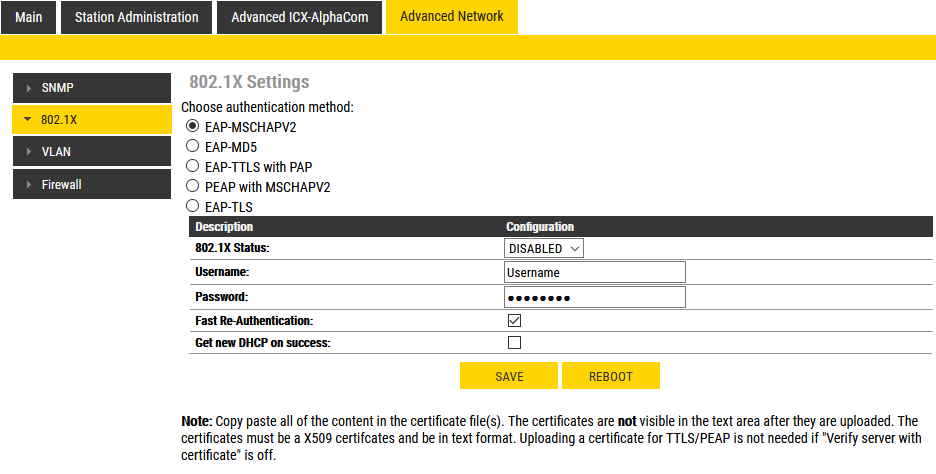Image resolution: width=936 pixels, height=474 pixels.
Task: Select EAP-MSCHAPV2 authentication method
Action: click(x=193, y=127)
